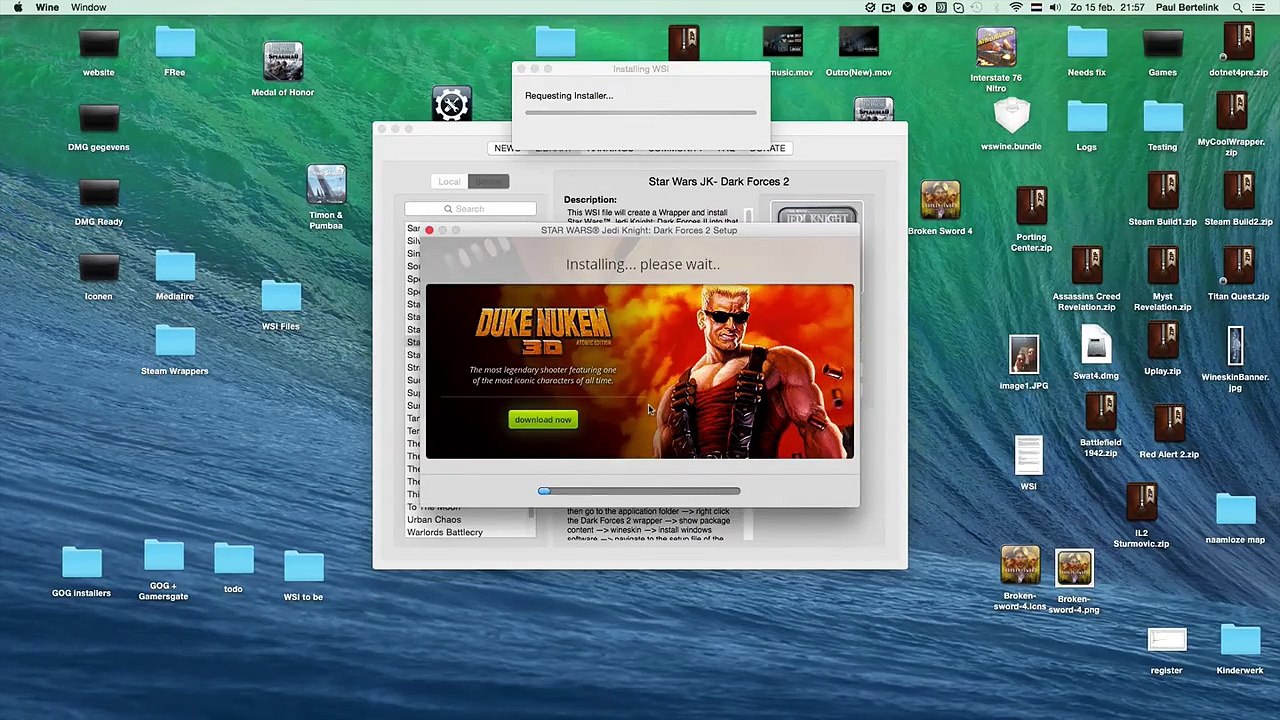Screen dimensions: 1280x720
Task: Click the date and time display
Action: [x=1105, y=8]
